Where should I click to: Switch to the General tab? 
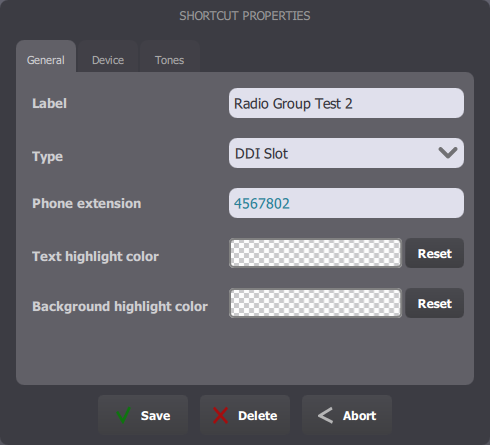coord(46,56)
